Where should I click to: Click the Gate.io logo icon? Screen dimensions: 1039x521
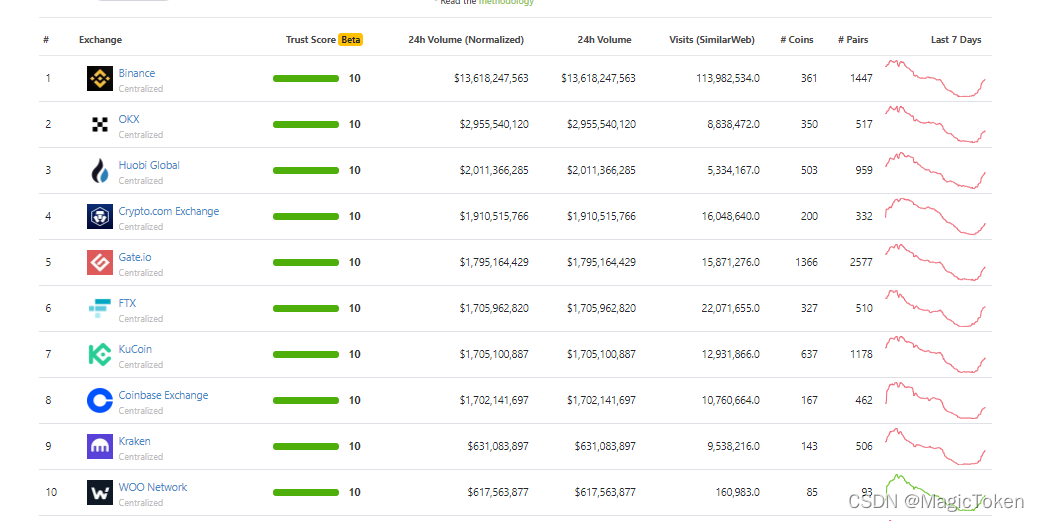point(100,262)
